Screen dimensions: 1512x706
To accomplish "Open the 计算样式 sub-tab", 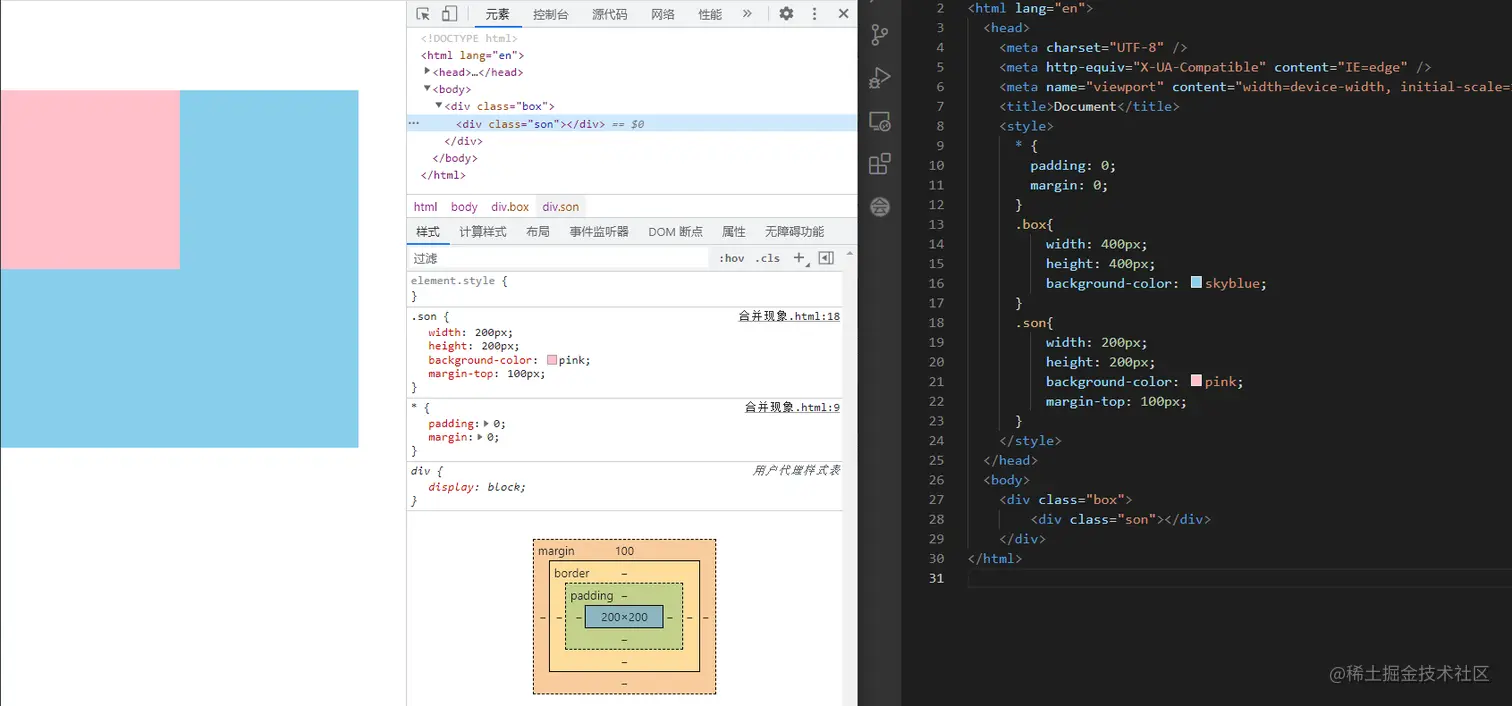I will pyautogui.click(x=483, y=232).
